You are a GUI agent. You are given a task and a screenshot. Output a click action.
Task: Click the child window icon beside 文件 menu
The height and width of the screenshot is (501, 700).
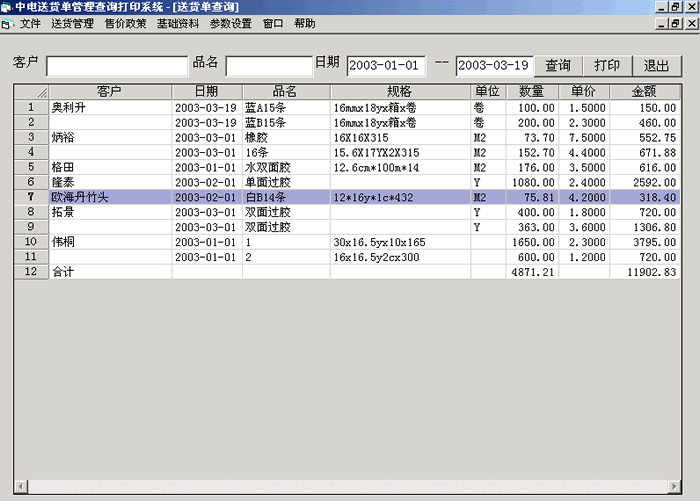[x=6, y=24]
